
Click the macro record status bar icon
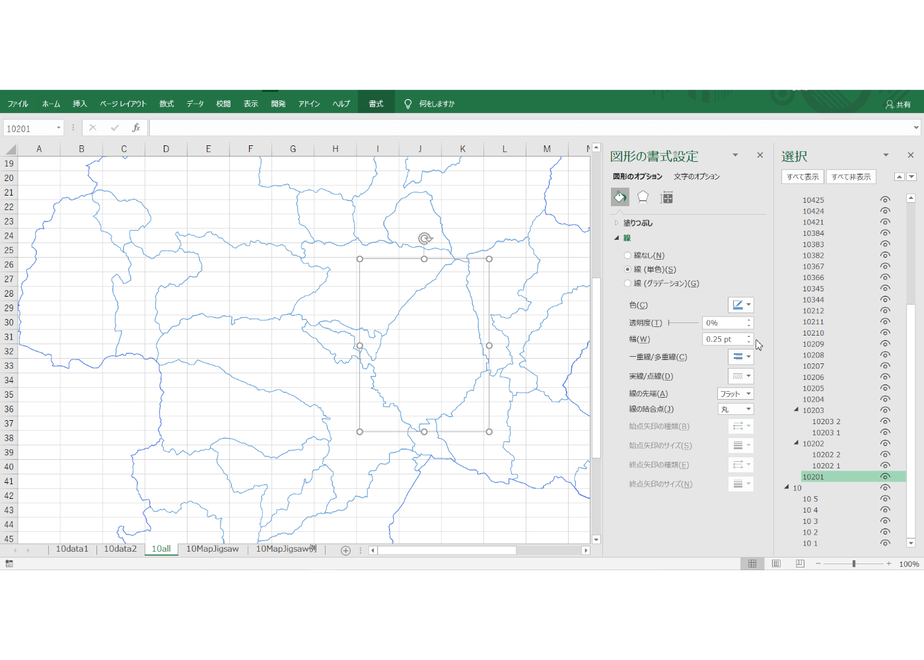[x=9, y=564]
